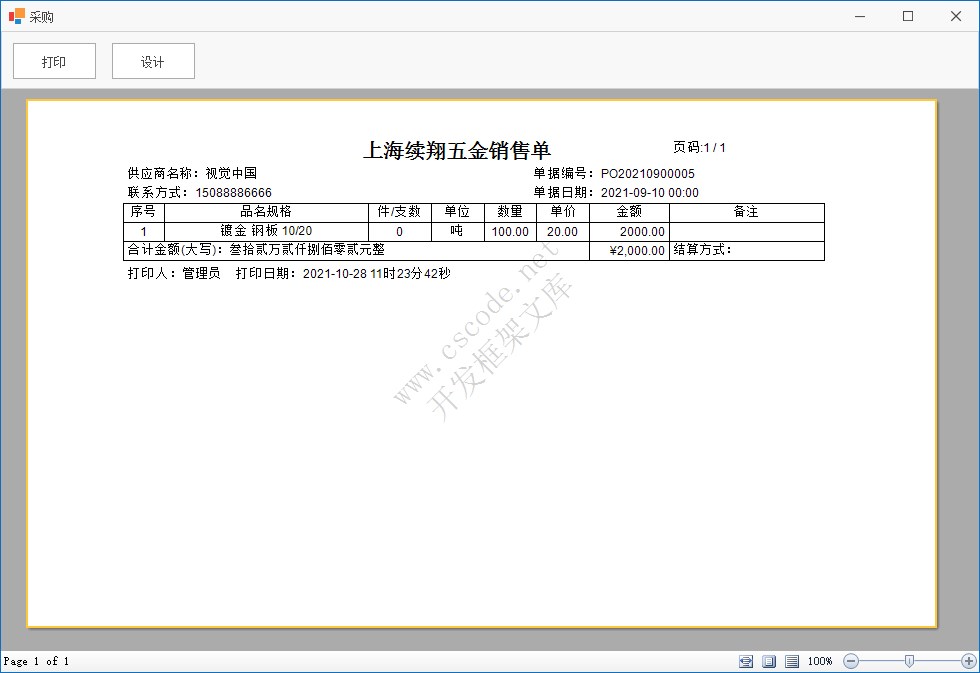Click the 单位 column header

point(458,212)
